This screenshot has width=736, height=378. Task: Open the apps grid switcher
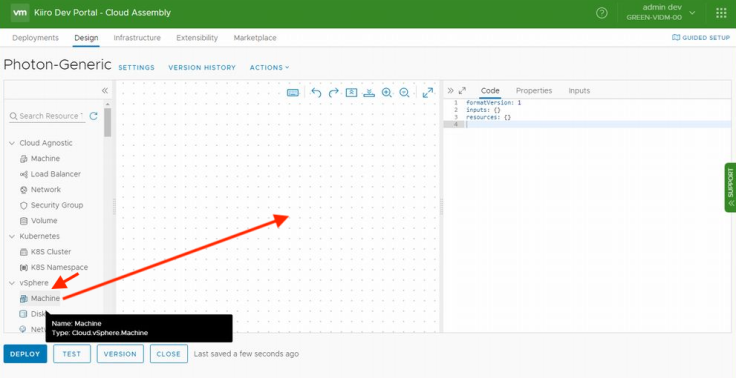coord(721,13)
